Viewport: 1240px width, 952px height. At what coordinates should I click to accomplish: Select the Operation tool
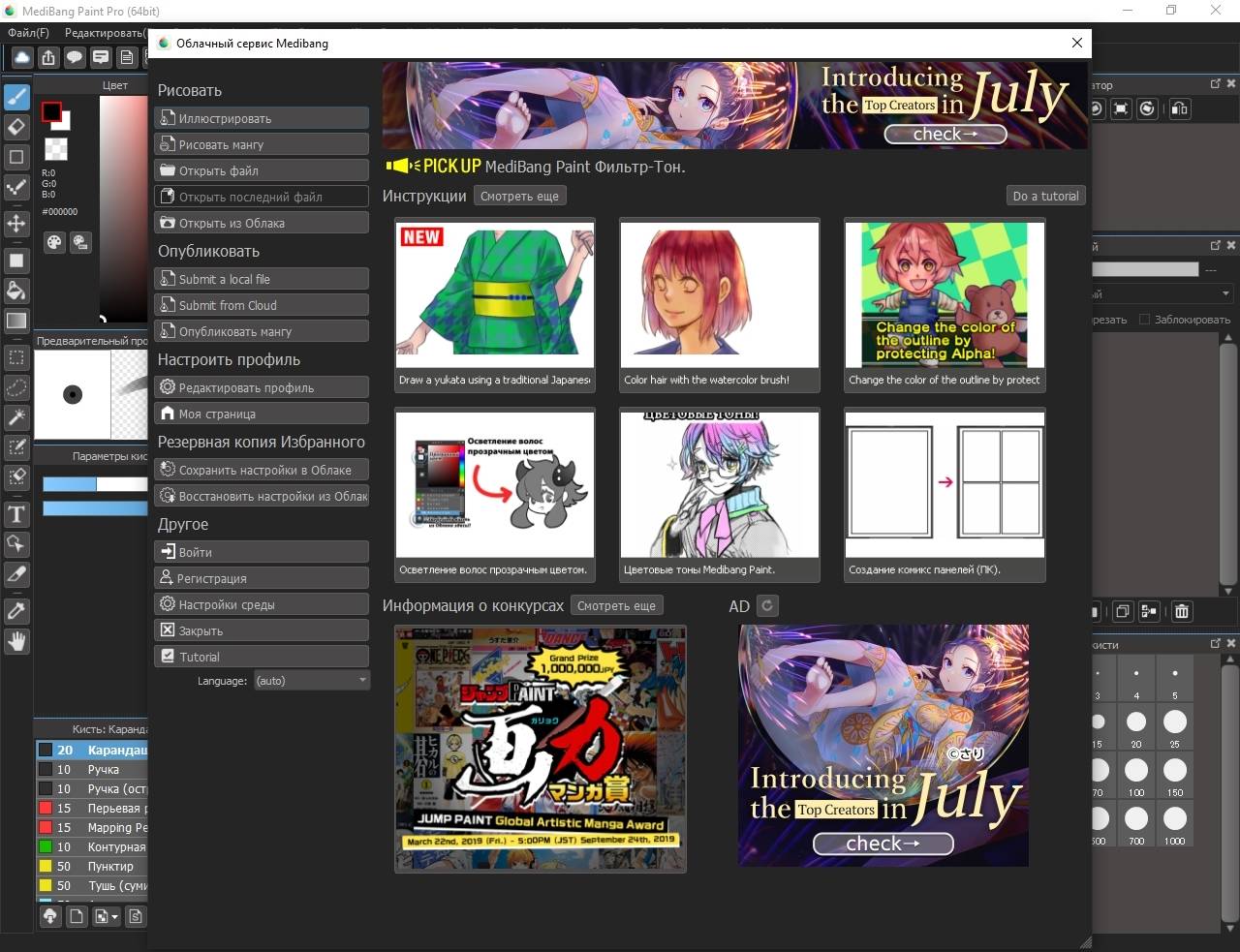pos(16,544)
